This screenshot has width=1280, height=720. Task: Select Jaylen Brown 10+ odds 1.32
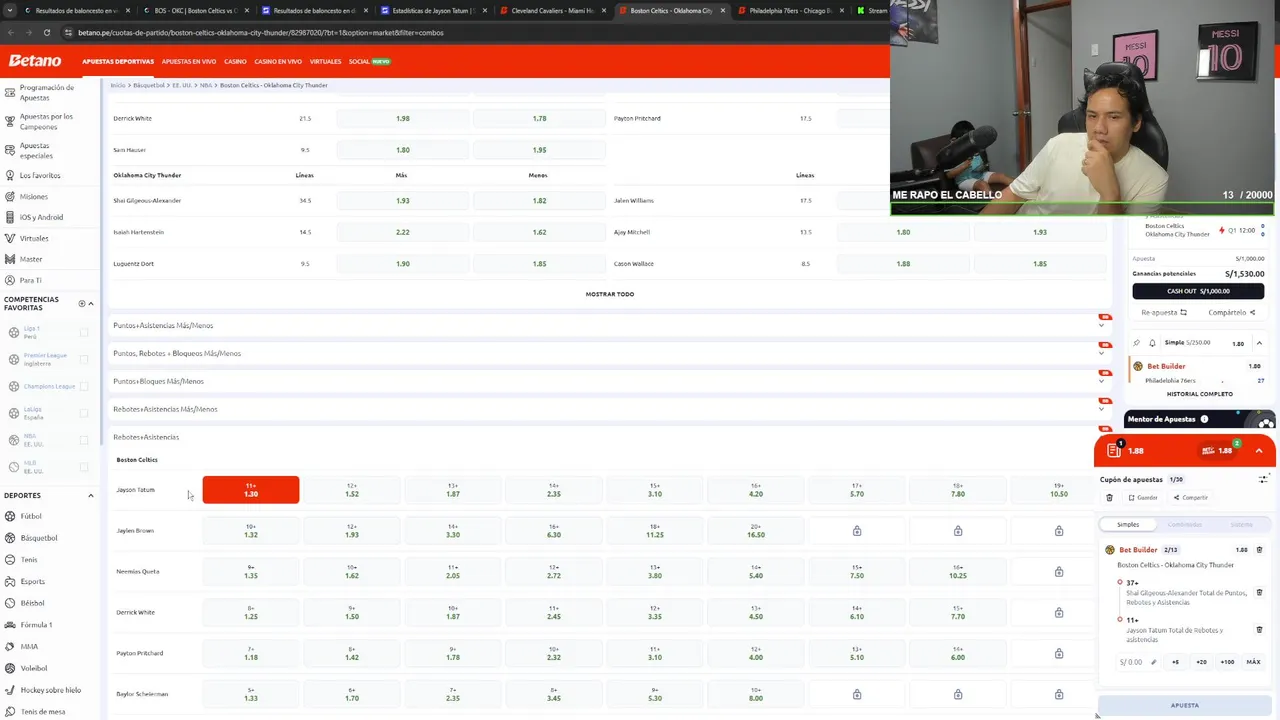coord(251,531)
